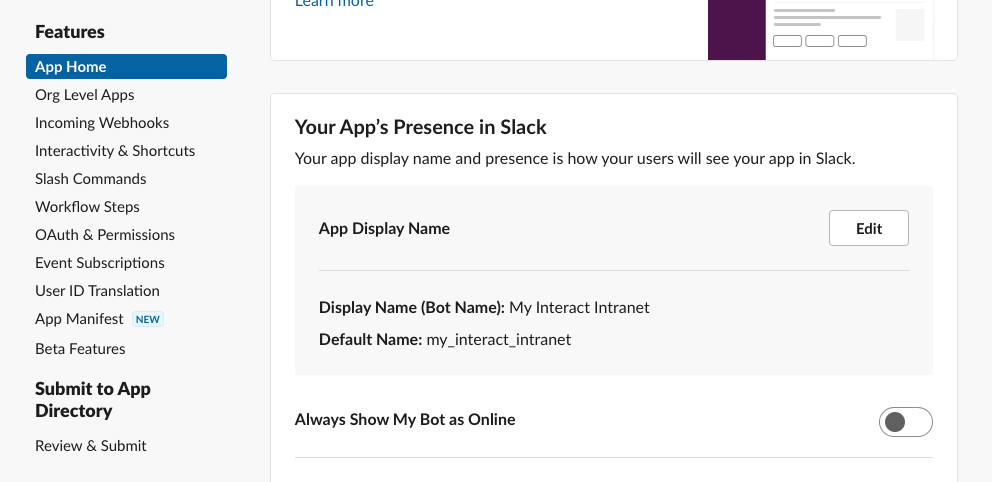This screenshot has height=482, width=992.
Task: Open Slash Commands page
Action: point(90,179)
